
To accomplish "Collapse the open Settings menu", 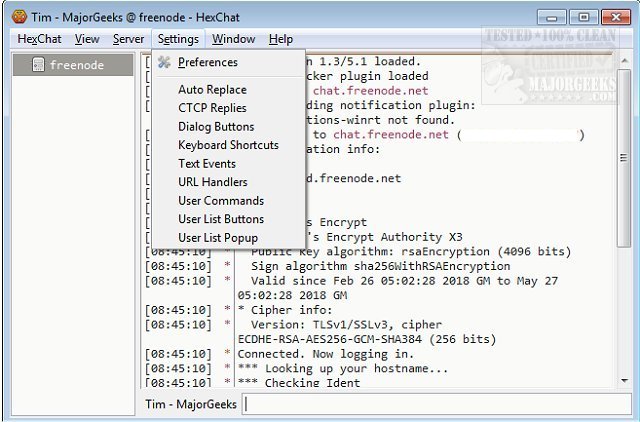I will [x=178, y=39].
